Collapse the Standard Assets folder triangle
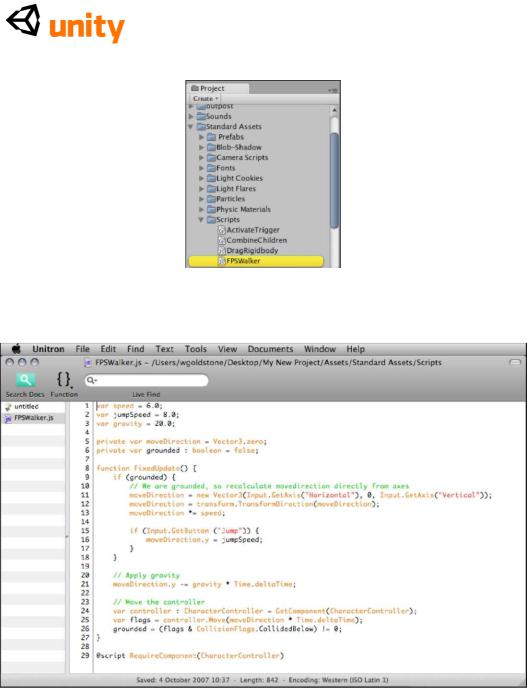 [191, 127]
